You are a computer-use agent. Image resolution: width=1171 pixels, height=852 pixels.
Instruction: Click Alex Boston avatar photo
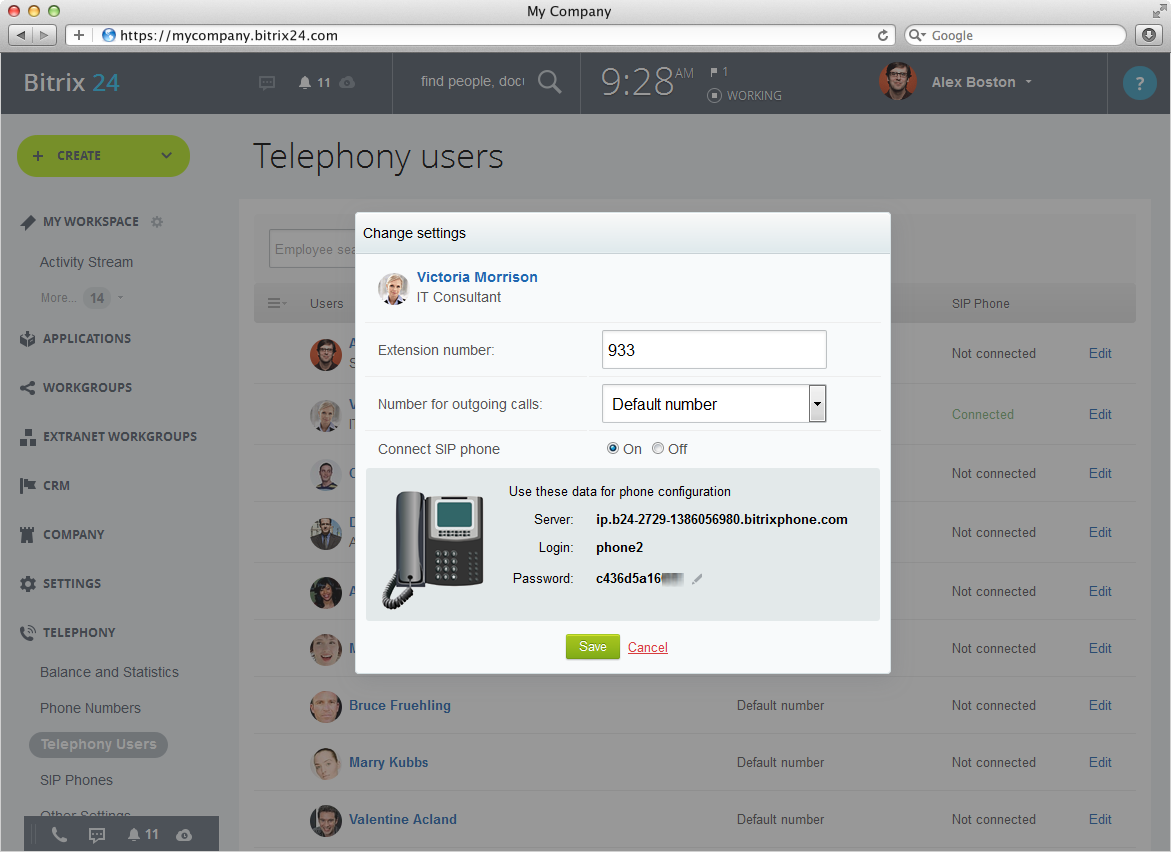point(898,81)
